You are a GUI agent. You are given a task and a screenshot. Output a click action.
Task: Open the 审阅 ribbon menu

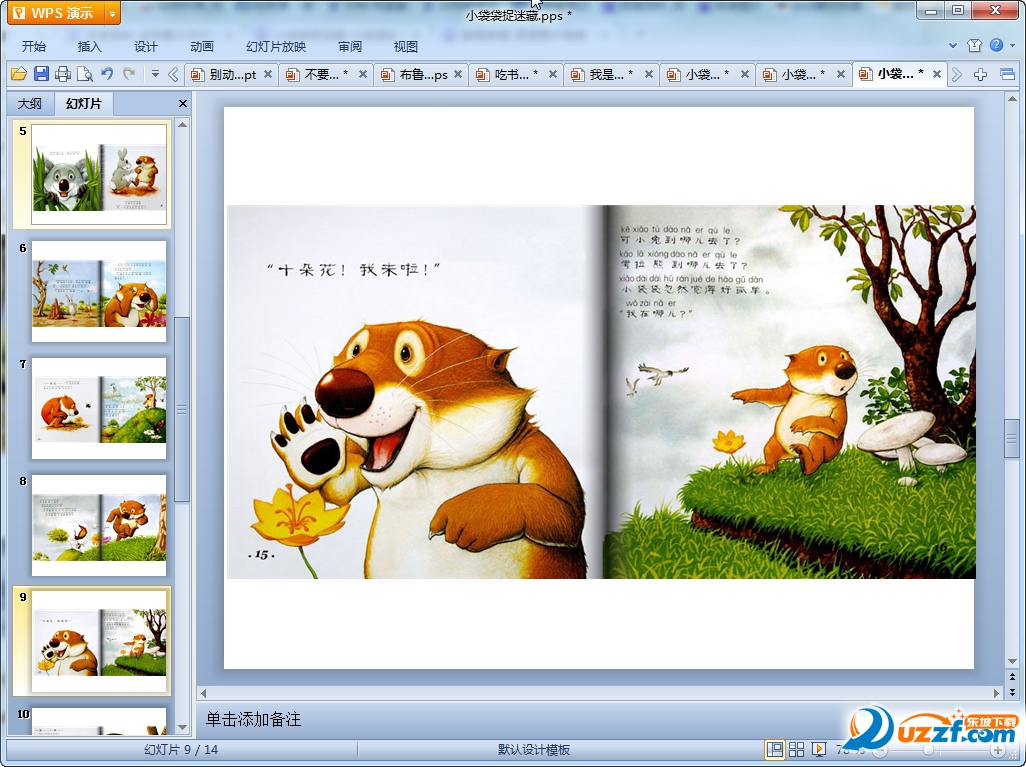350,46
